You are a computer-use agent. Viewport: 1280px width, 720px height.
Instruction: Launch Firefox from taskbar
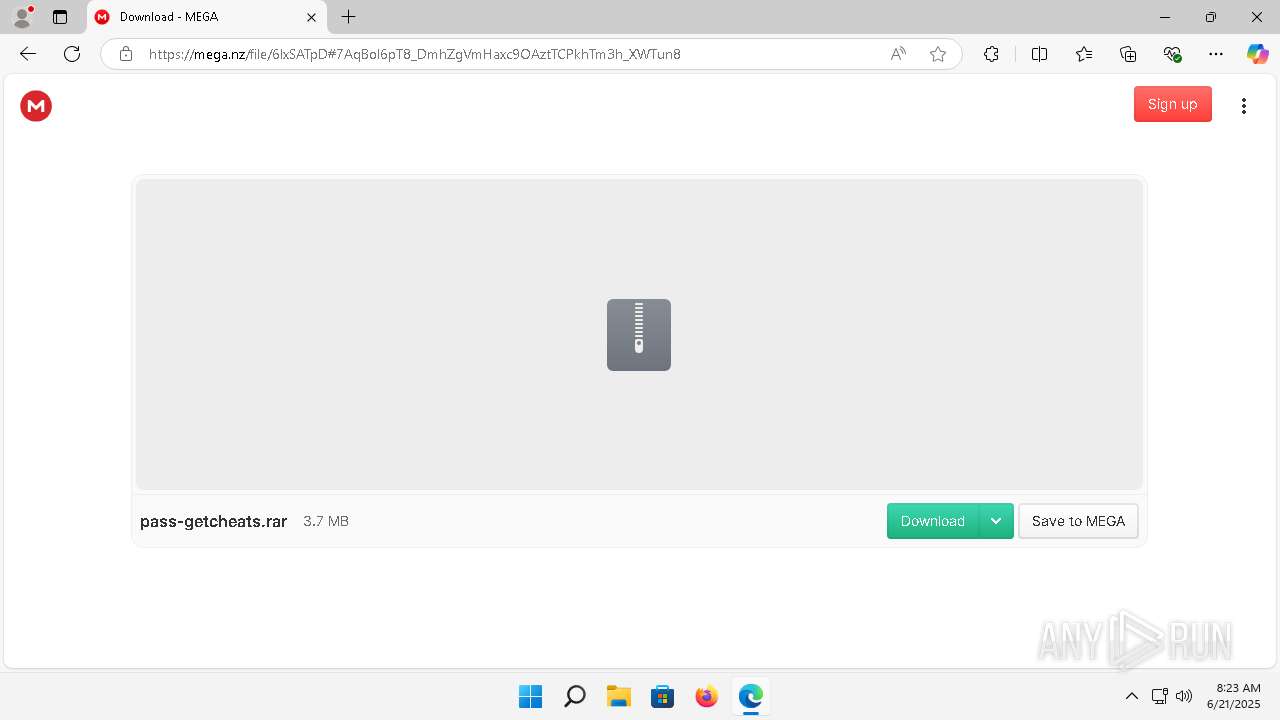(x=706, y=696)
